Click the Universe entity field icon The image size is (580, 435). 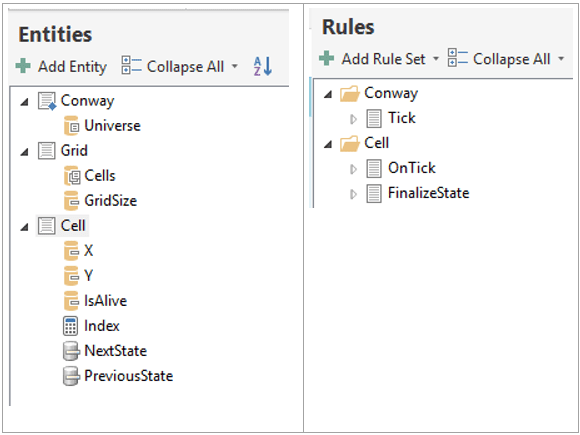tap(71, 126)
